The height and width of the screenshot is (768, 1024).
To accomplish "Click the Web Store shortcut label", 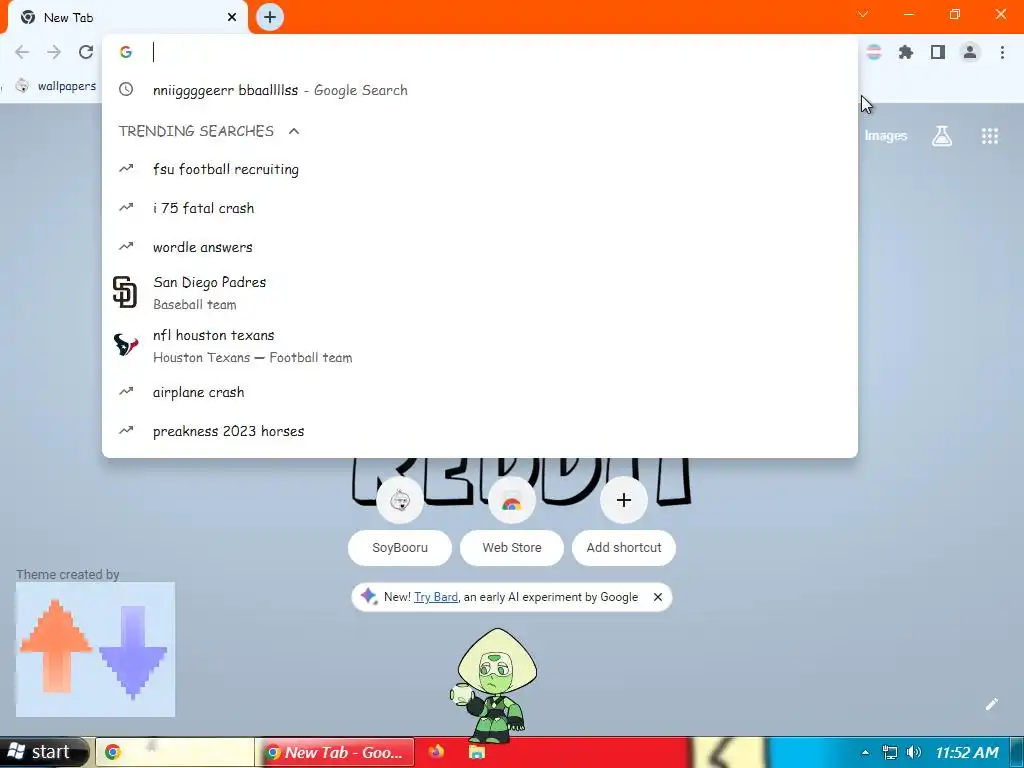I will click(x=512, y=548).
